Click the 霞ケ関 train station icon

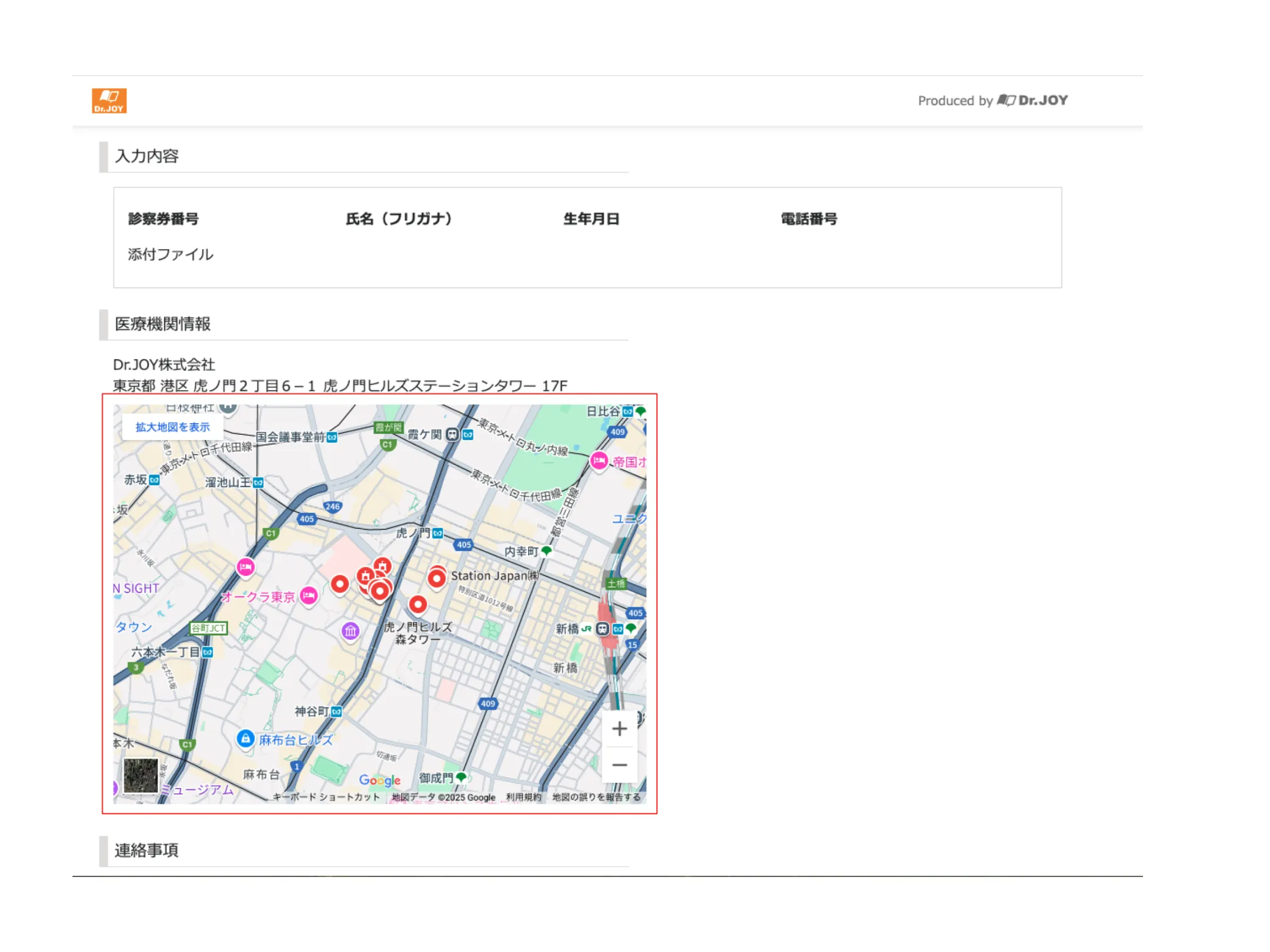coord(452,434)
